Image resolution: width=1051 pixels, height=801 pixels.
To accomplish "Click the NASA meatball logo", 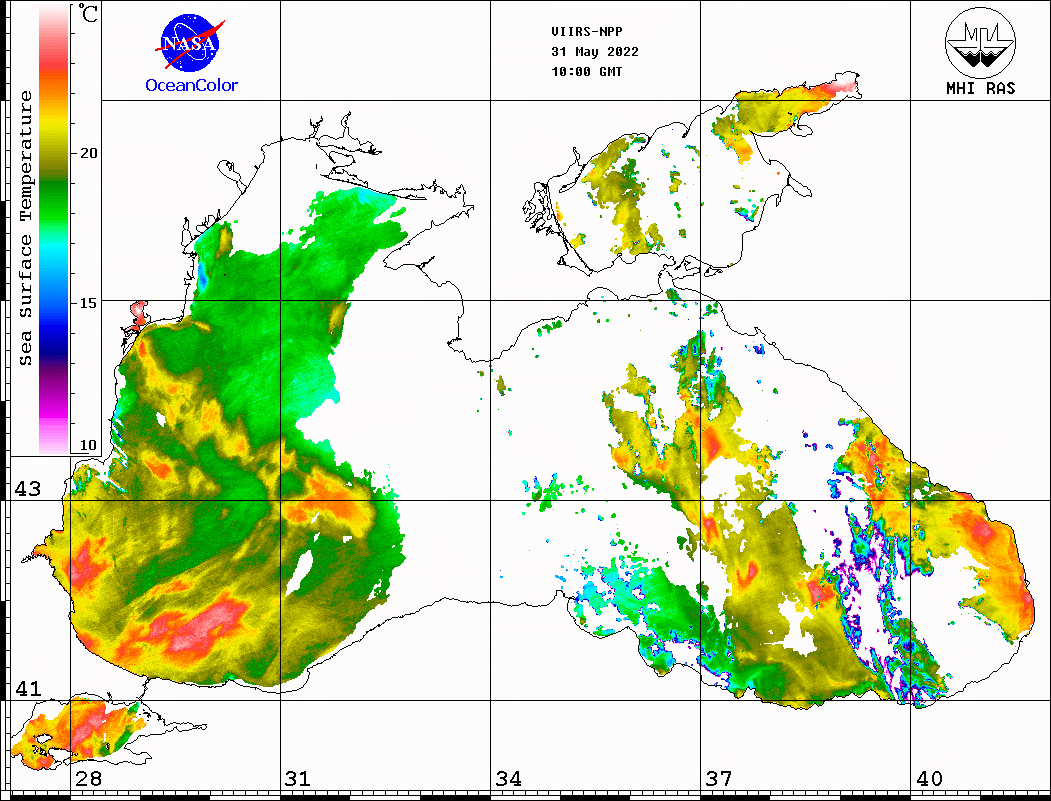I will [190, 43].
